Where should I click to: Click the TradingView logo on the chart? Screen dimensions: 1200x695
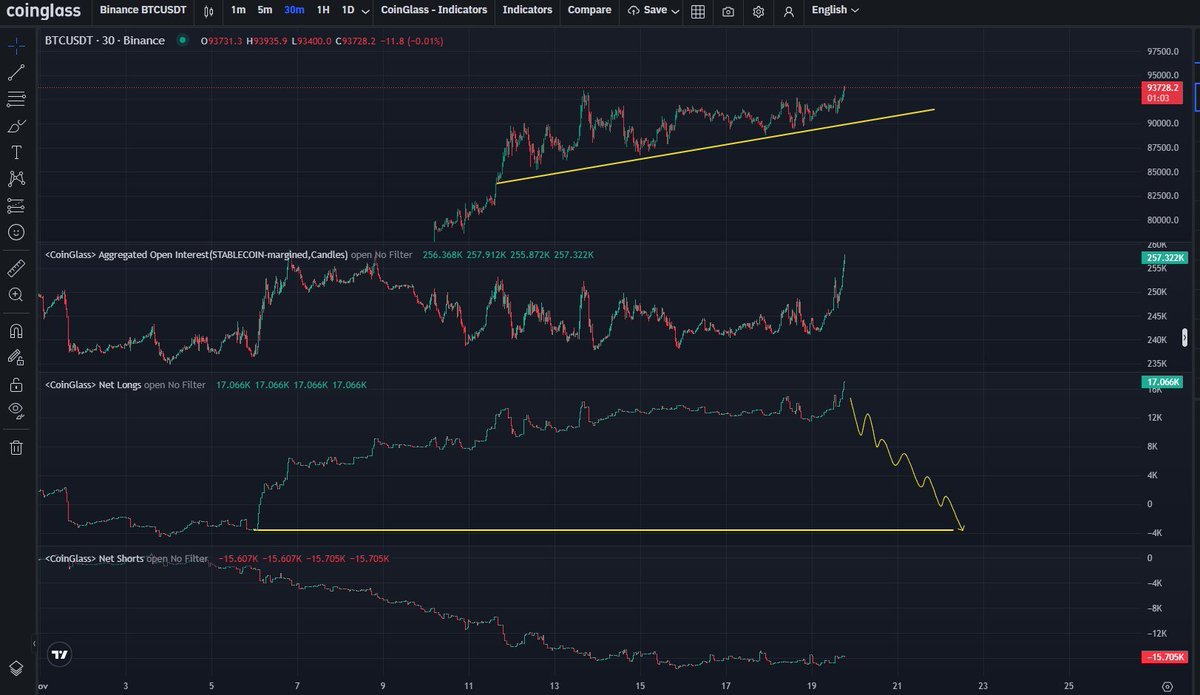pos(60,655)
